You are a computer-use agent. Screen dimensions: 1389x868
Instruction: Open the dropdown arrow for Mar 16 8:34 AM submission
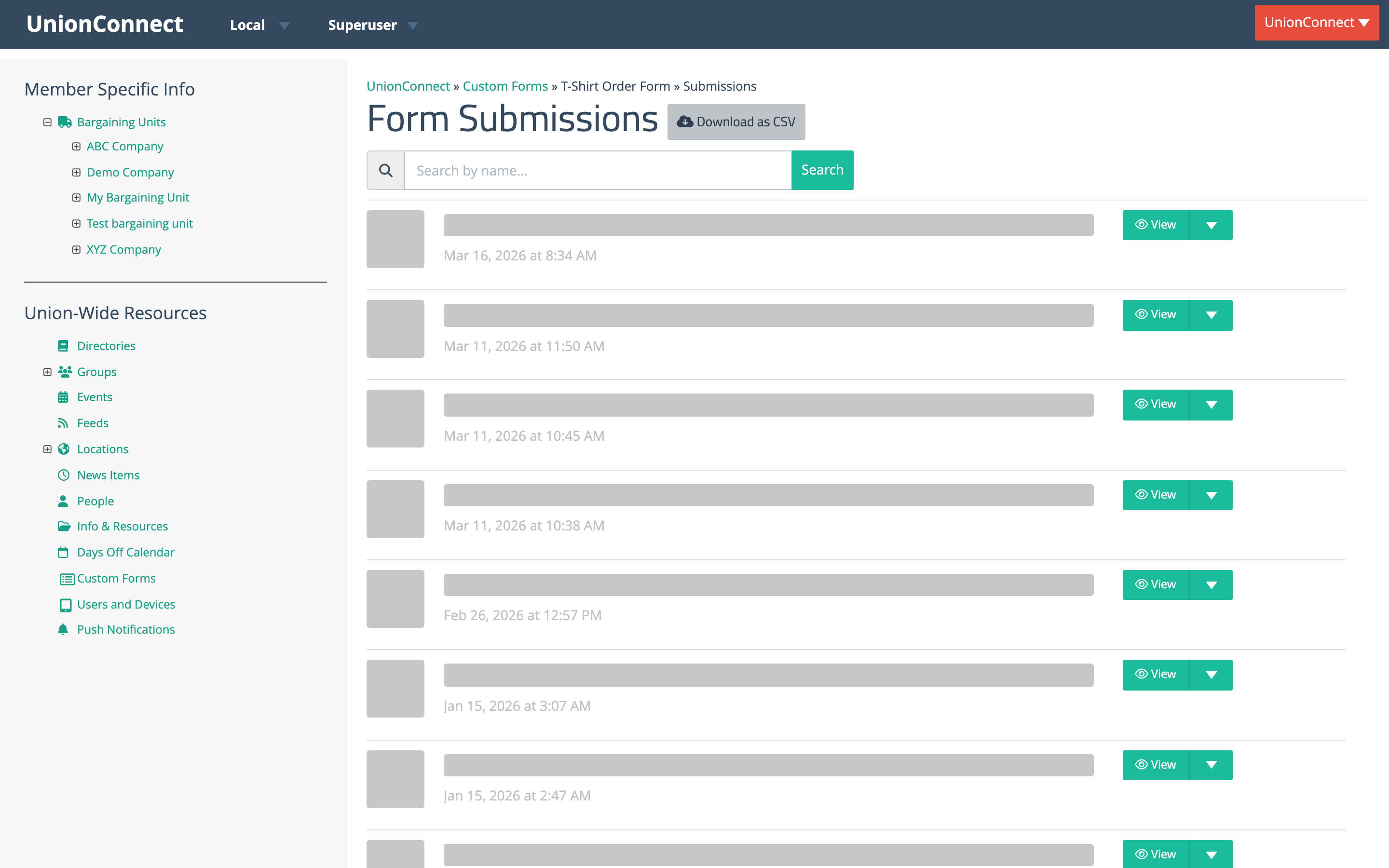tap(1211, 225)
